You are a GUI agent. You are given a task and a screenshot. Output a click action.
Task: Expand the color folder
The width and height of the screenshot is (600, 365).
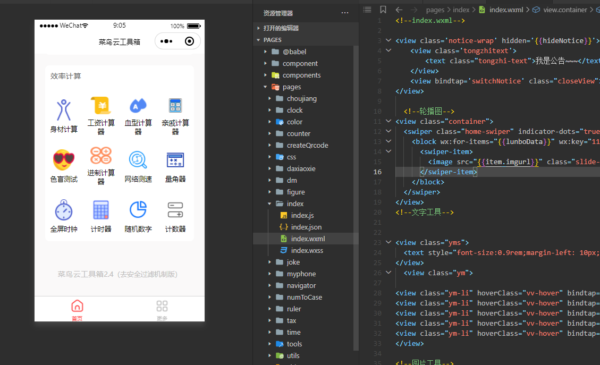[270, 122]
